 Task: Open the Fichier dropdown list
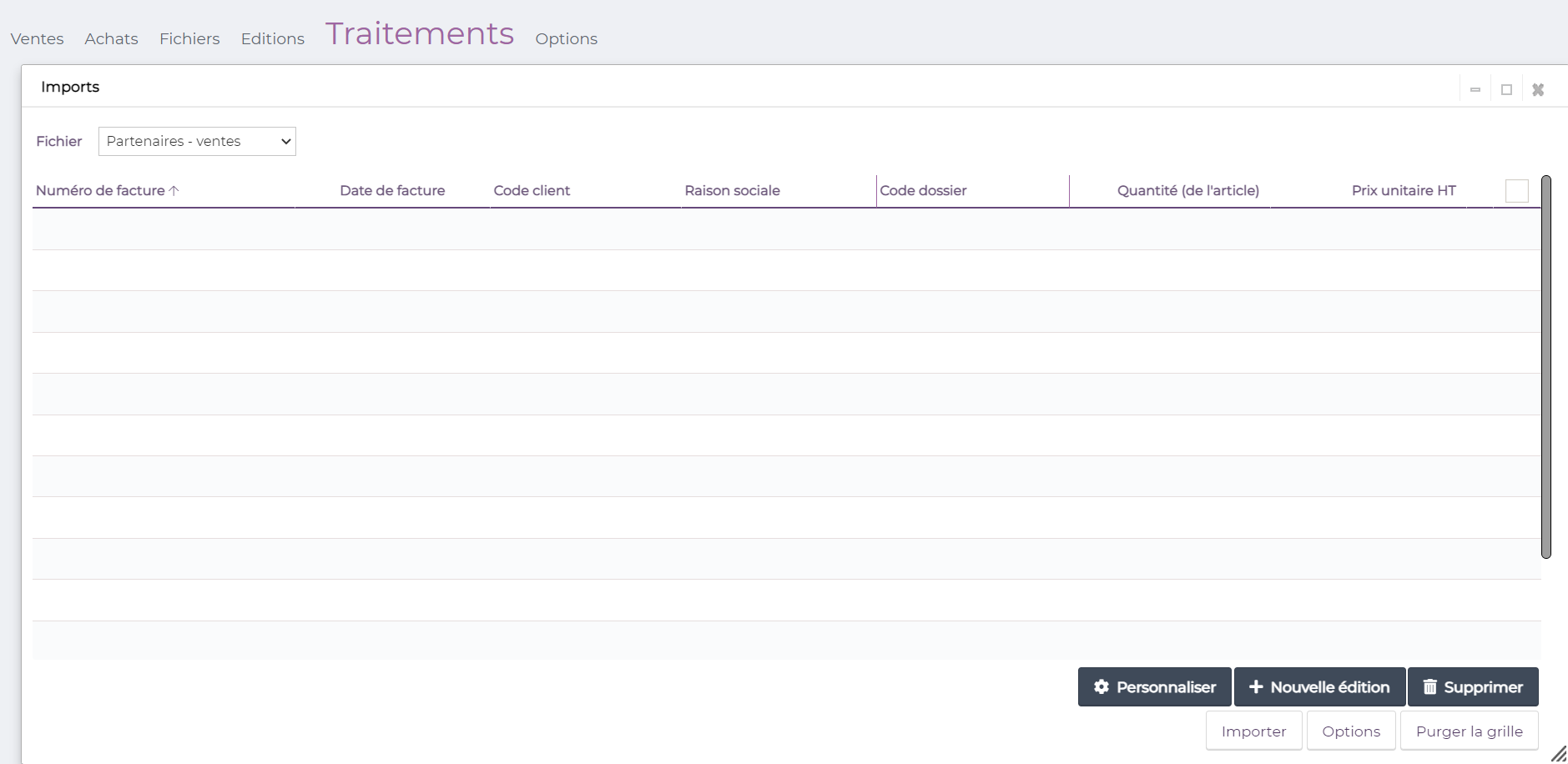coord(197,141)
